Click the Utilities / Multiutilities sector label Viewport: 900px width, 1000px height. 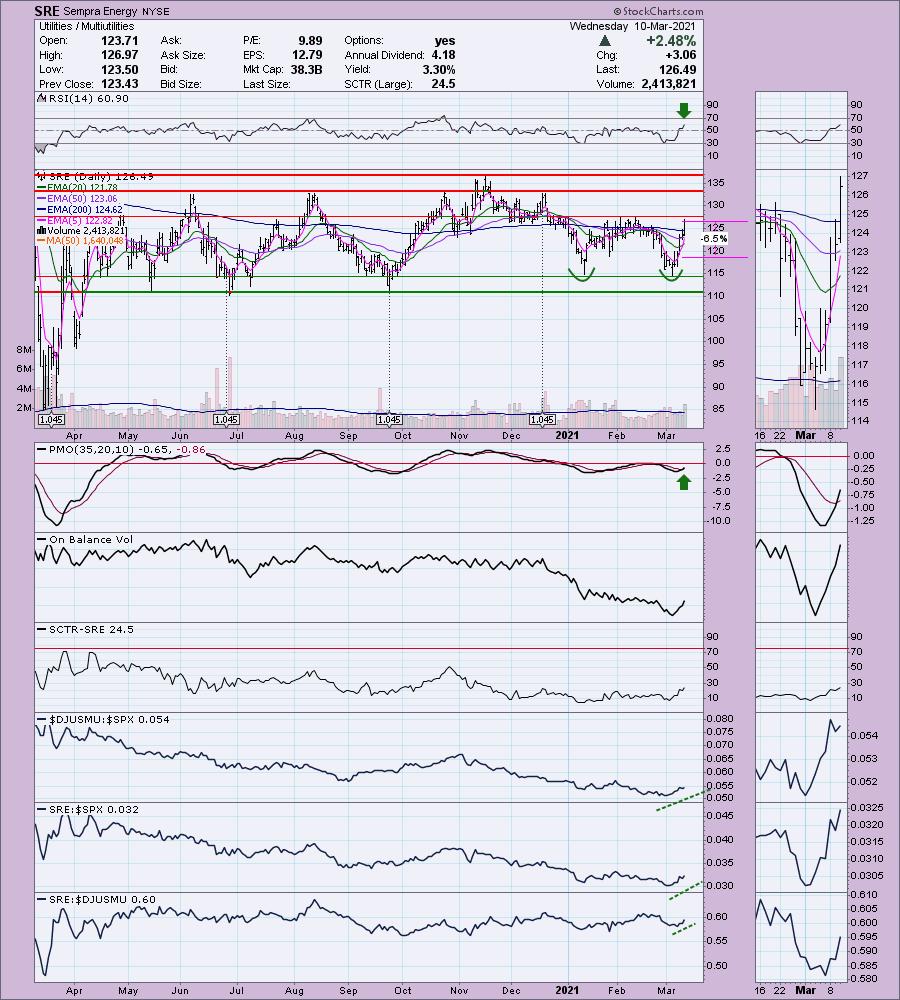[87, 26]
